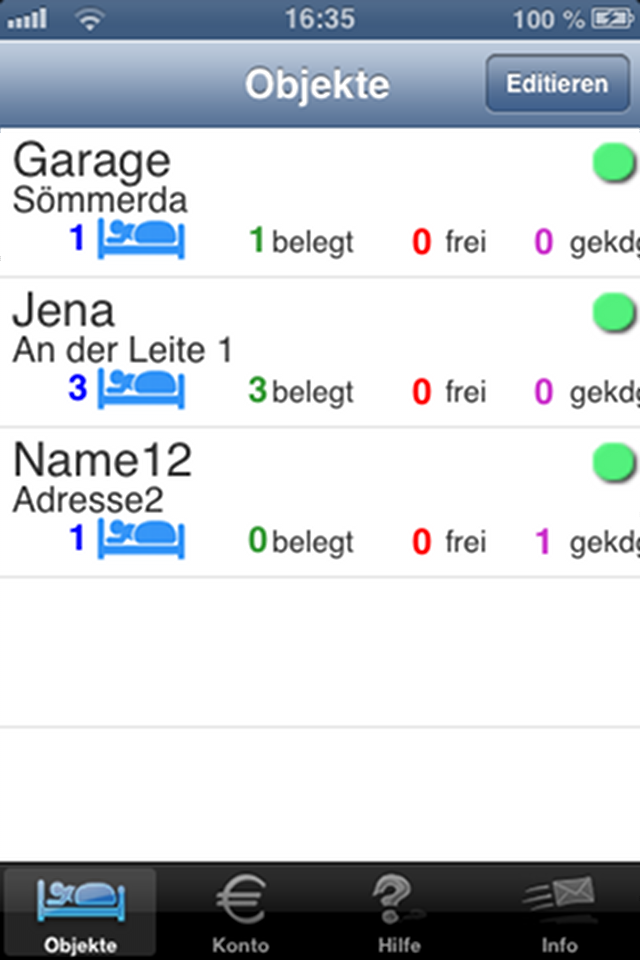
Task: Open the Hilfe question mark tab
Action: pyautogui.click(x=399, y=912)
